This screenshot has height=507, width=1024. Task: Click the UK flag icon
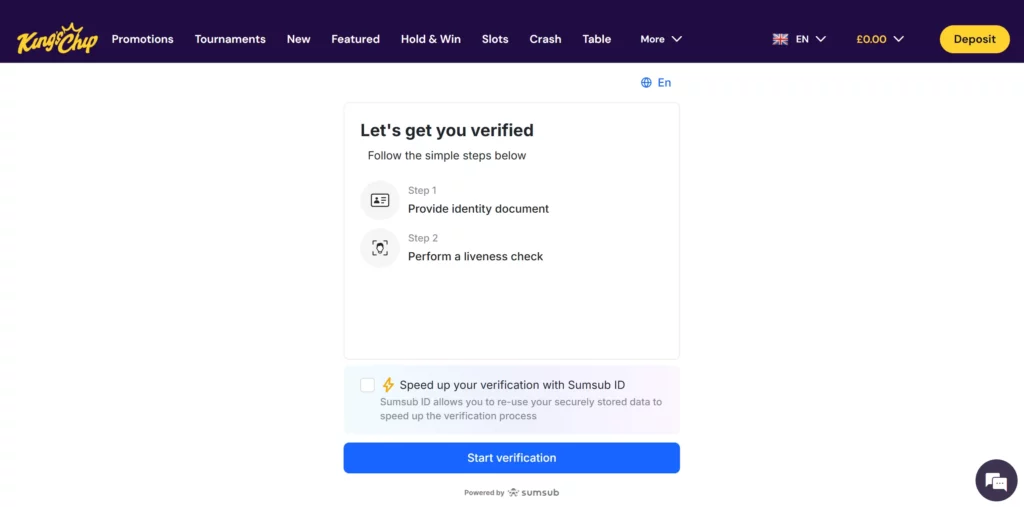pyautogui.click(x=781, y=39)
